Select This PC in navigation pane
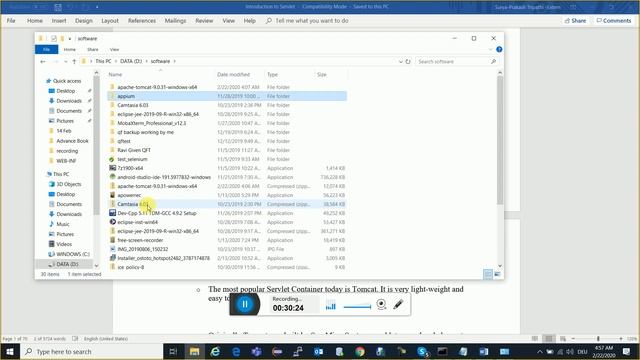The image size is (640, 360). 61,174
